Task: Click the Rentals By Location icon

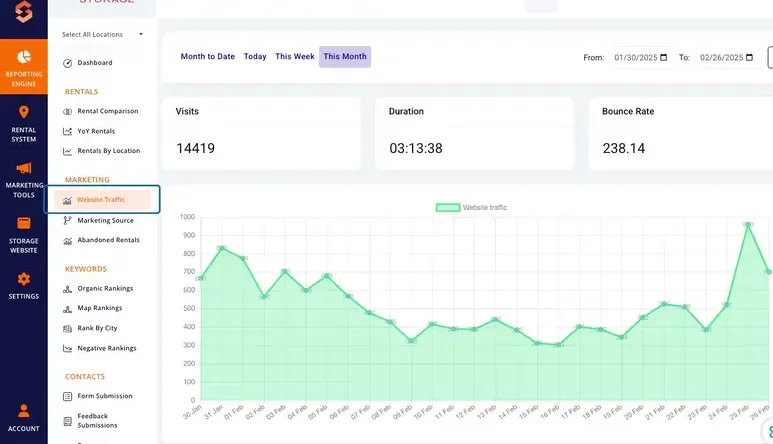Action: coord(68,151)
